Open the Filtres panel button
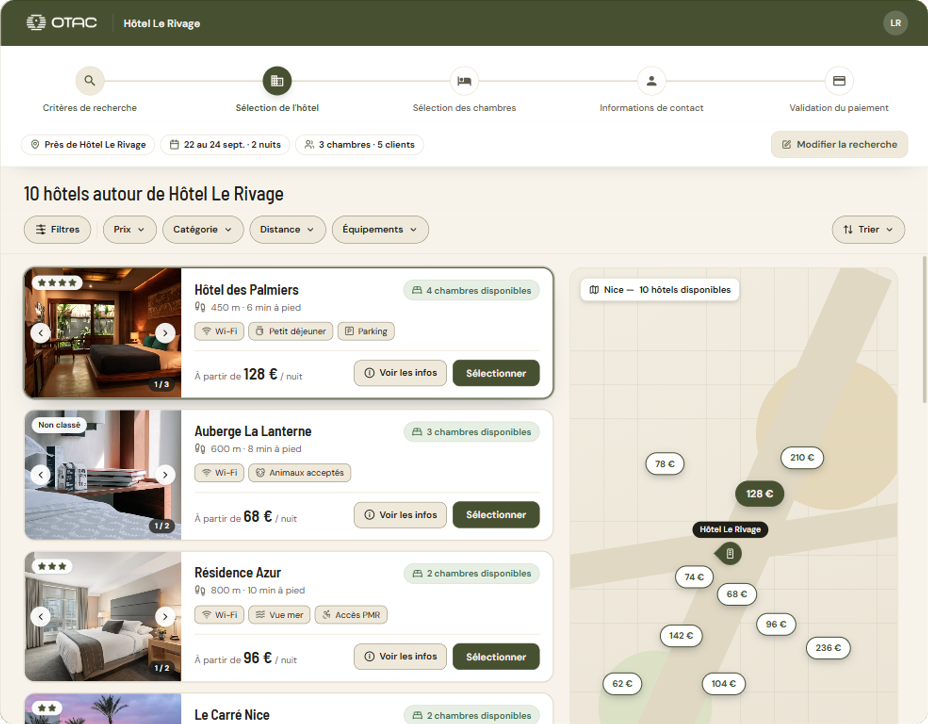This screenshot has height=724, width=928. [57, 230]
